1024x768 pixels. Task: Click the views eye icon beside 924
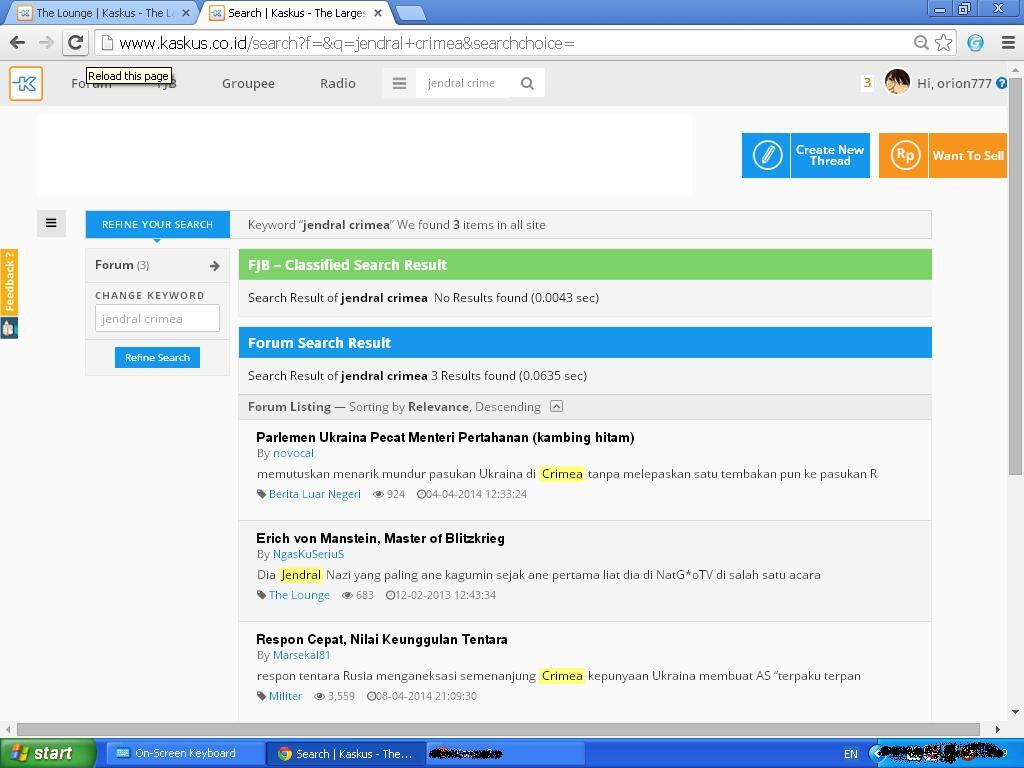point(378,494)
